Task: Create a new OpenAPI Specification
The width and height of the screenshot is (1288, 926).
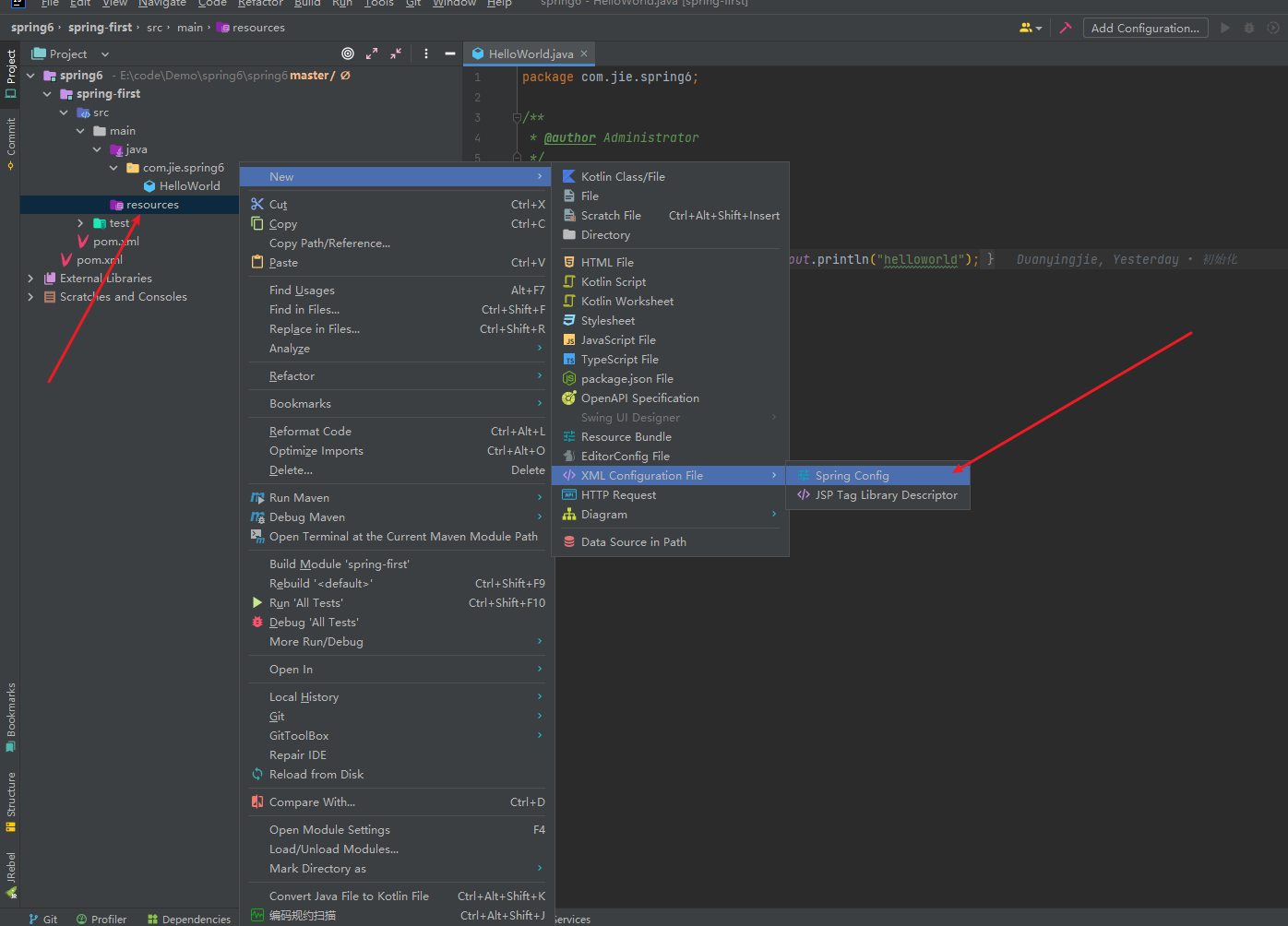Action: [x=670, y=398]
